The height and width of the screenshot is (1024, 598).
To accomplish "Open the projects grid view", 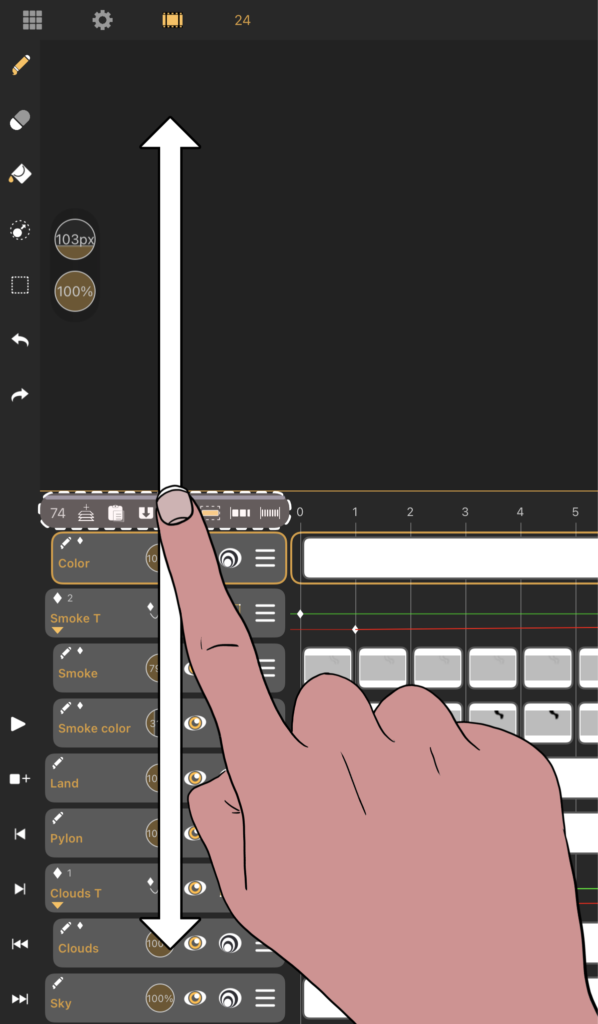I will [x=33, y=20].
